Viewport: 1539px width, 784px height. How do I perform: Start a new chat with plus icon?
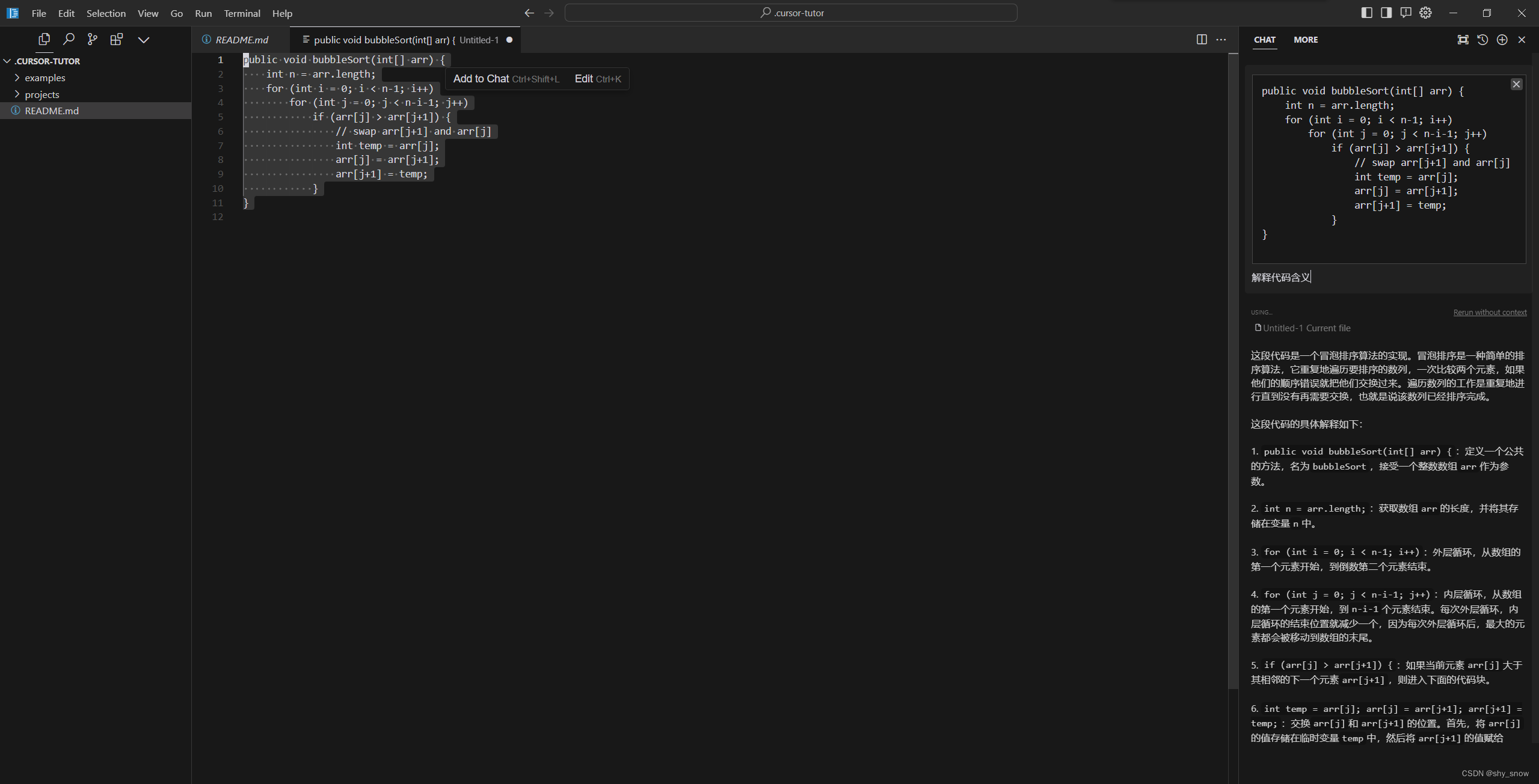pyautogui.click(x=1502, y=40)
